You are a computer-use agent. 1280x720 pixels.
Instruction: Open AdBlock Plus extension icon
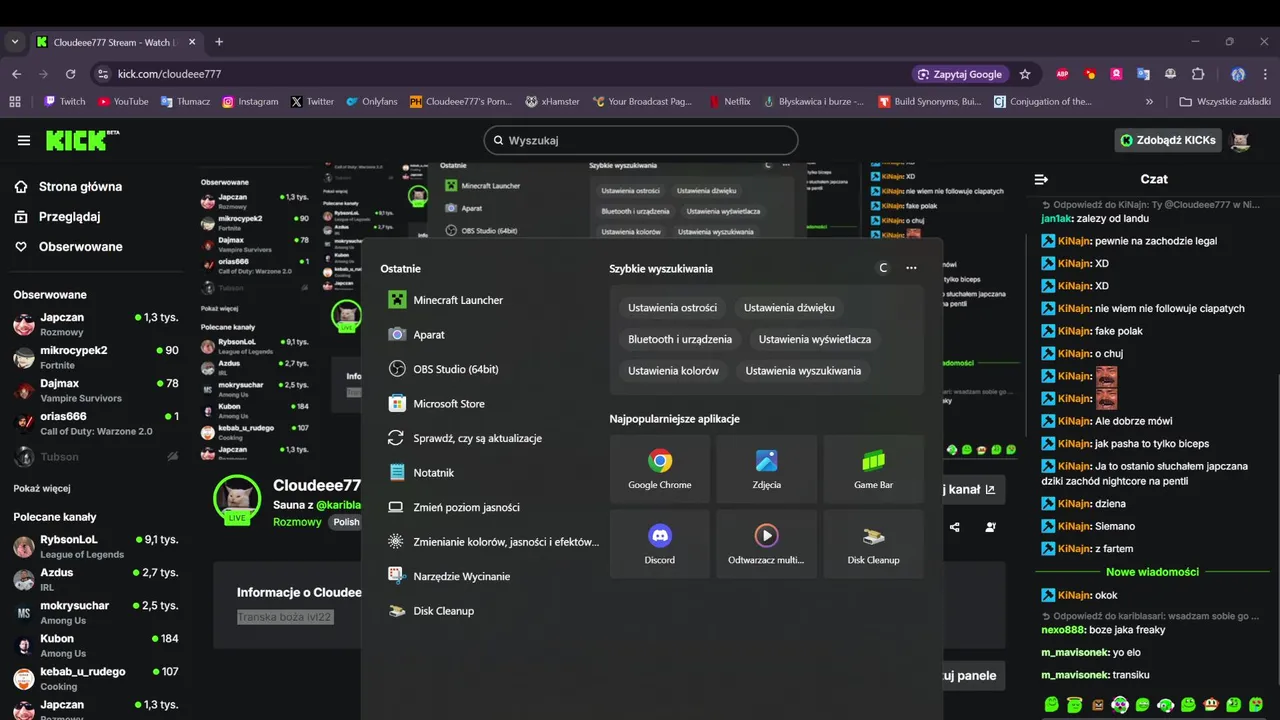point(1063,74)
